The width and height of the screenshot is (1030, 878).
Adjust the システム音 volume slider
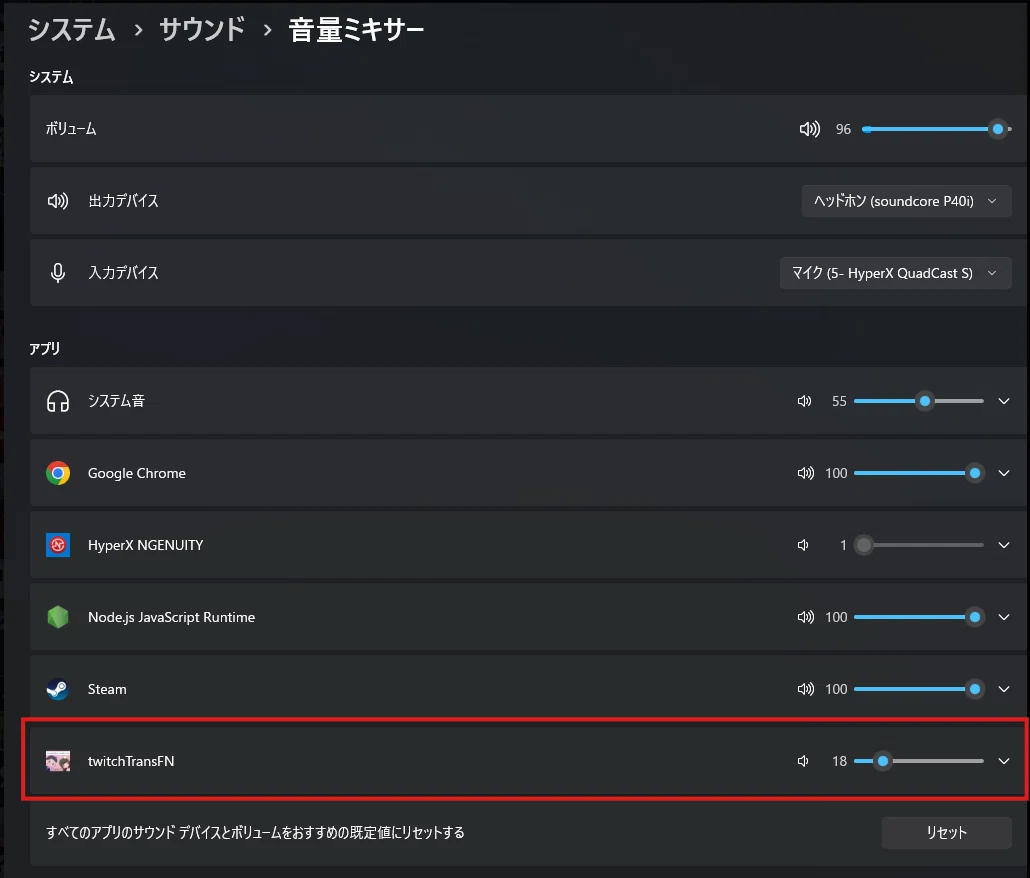point(918,401)
